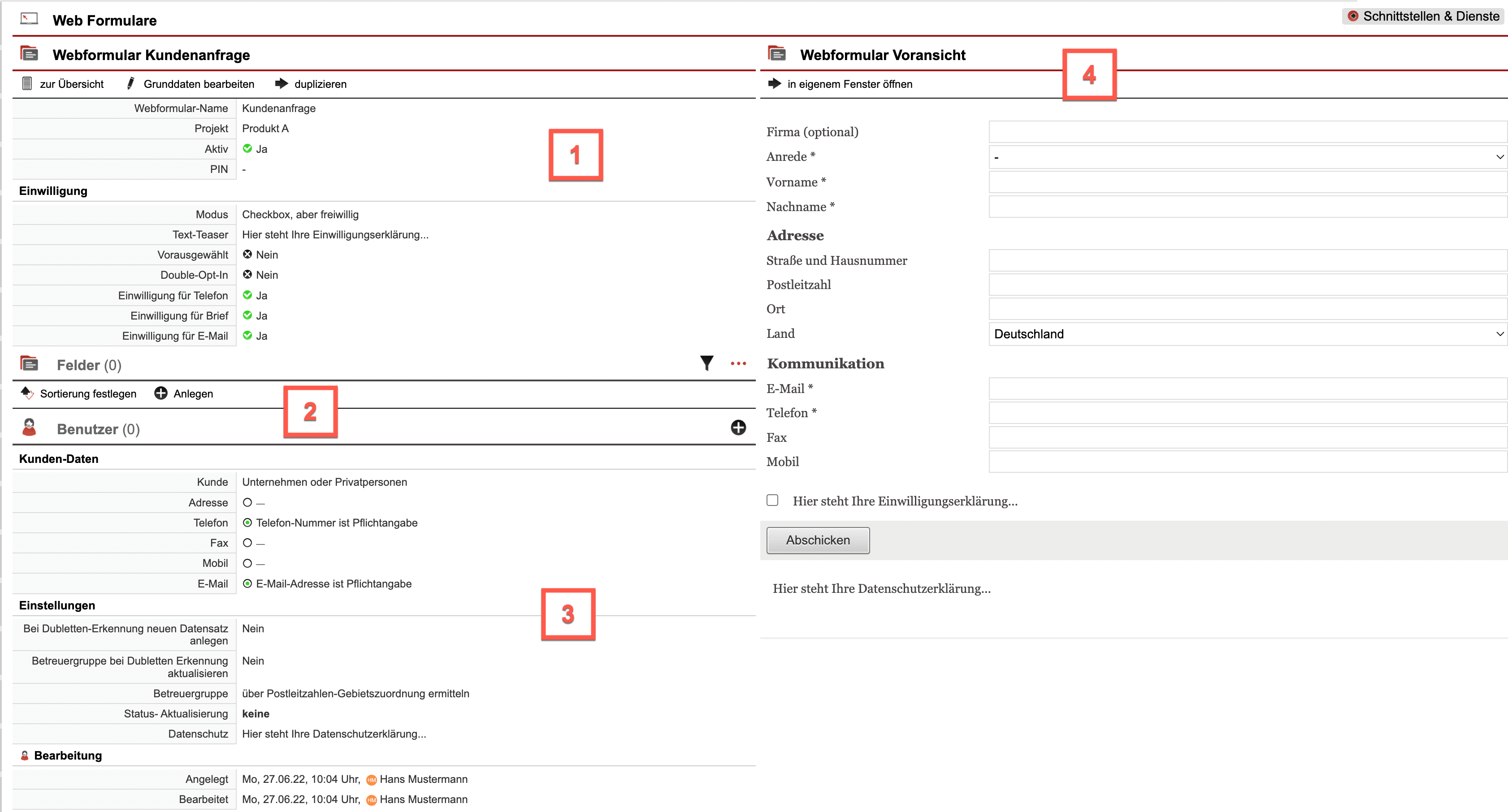Select E-Mail-Adresse ist Pflichtangabe radio button

pos(247,583)
